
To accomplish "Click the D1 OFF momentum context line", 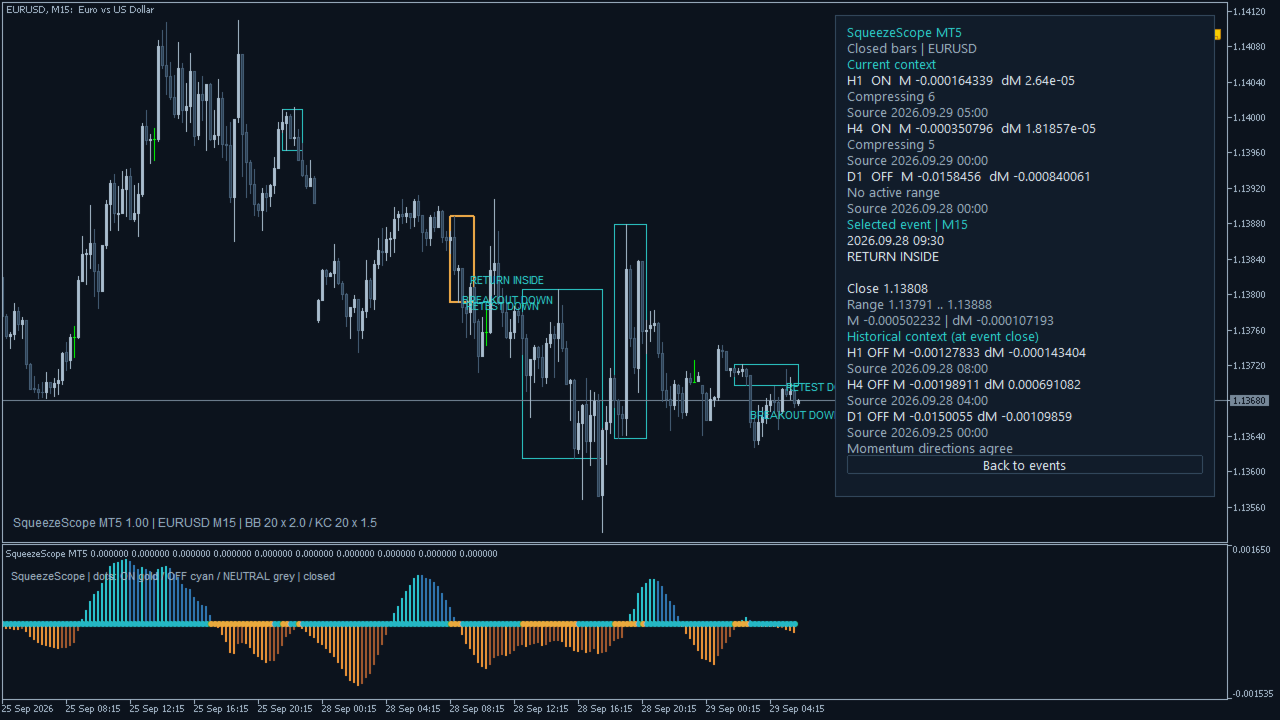I will (x=969, y=176).
